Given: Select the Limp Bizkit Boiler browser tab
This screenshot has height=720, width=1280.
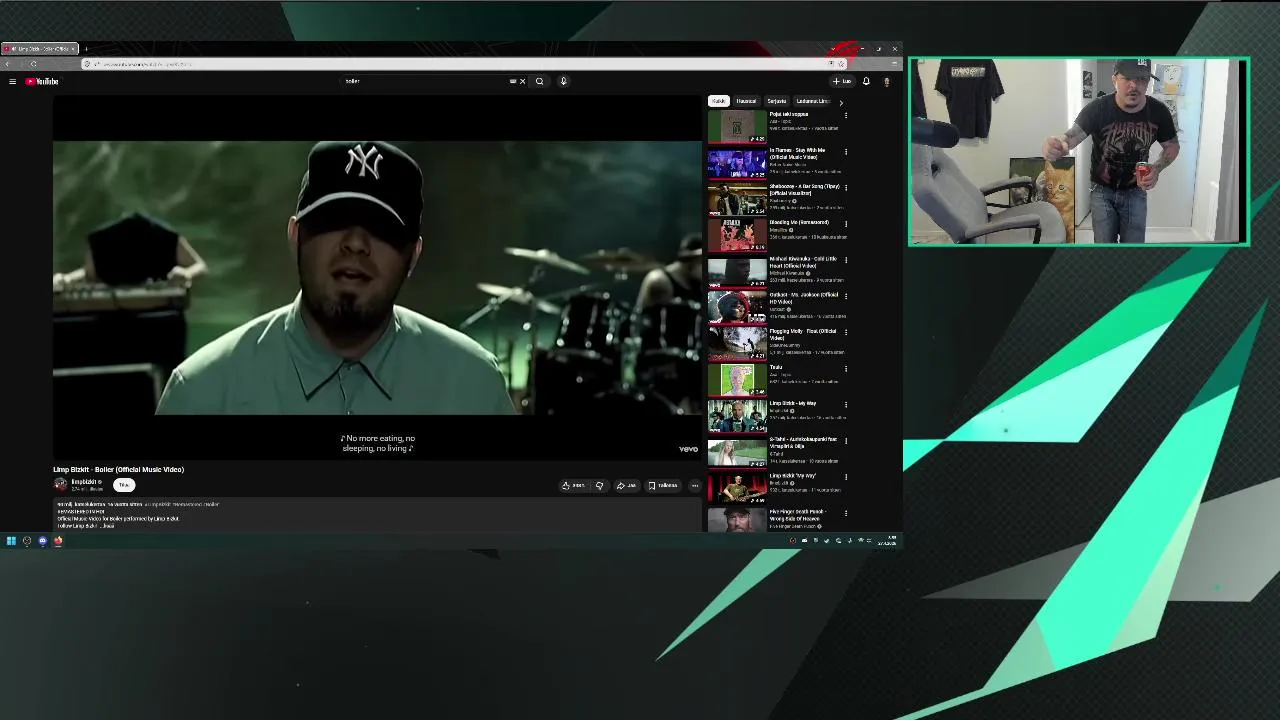Looking at the screenshot, I should (38, 49).
